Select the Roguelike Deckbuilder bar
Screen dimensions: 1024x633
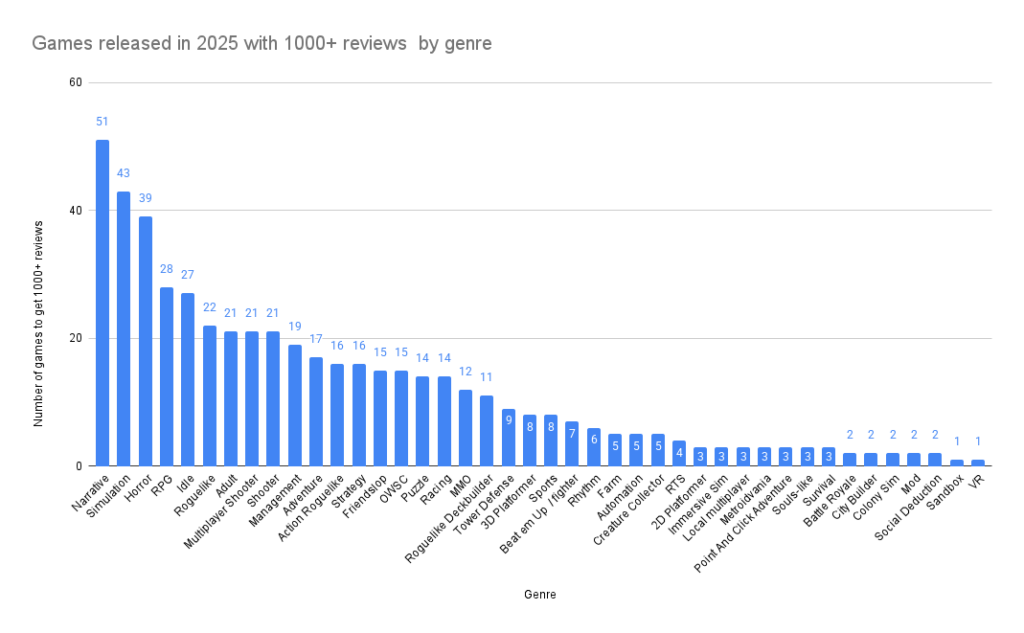[x=486, y=430]
